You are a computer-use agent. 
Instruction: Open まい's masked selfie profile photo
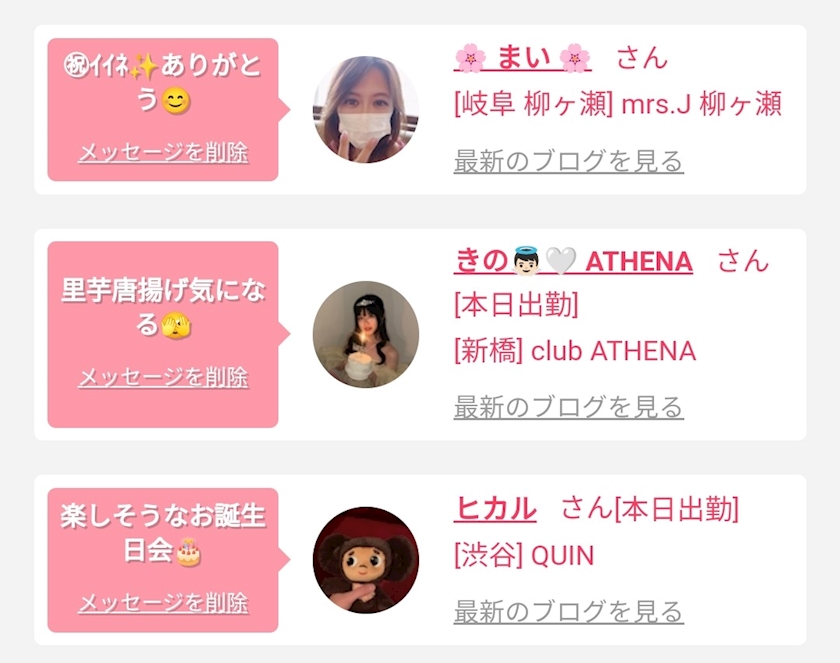point(366,110)
